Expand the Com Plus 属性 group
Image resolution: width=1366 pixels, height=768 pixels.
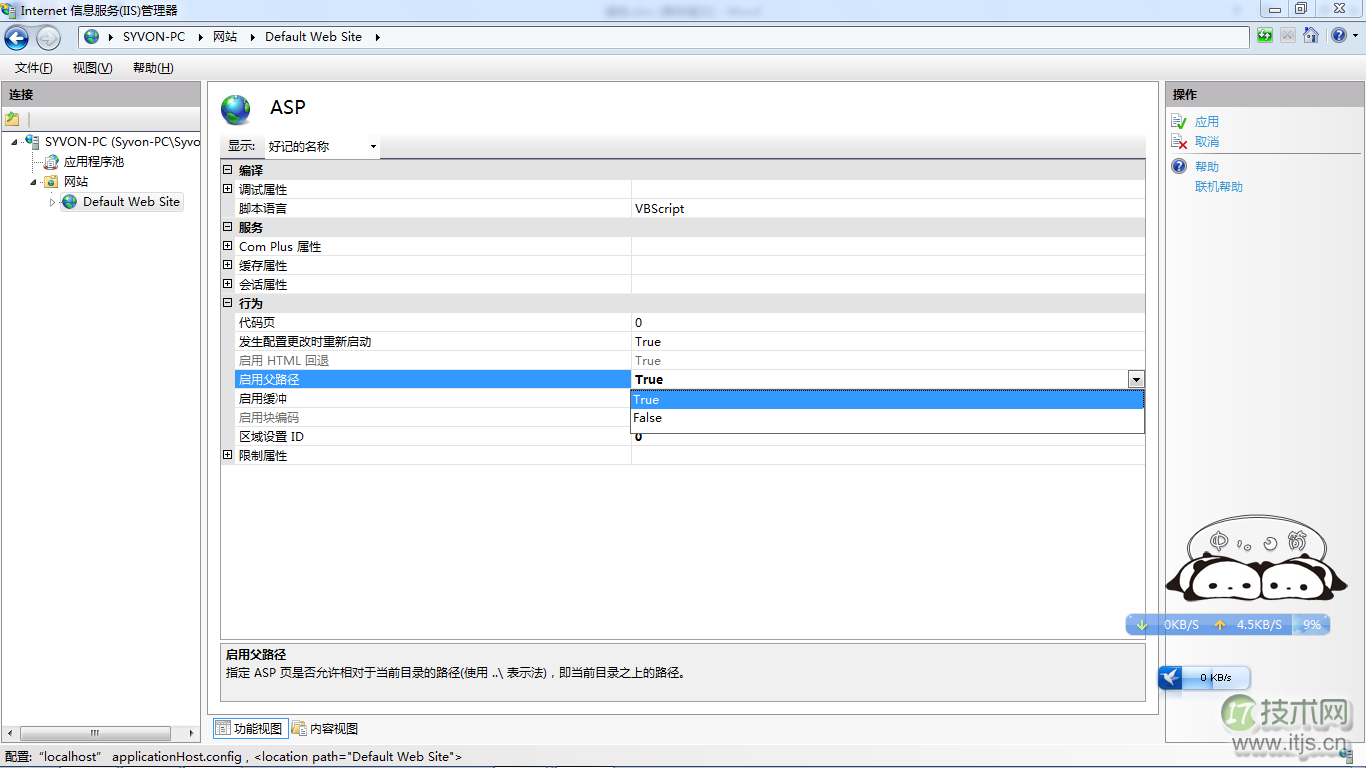(228, 246)
